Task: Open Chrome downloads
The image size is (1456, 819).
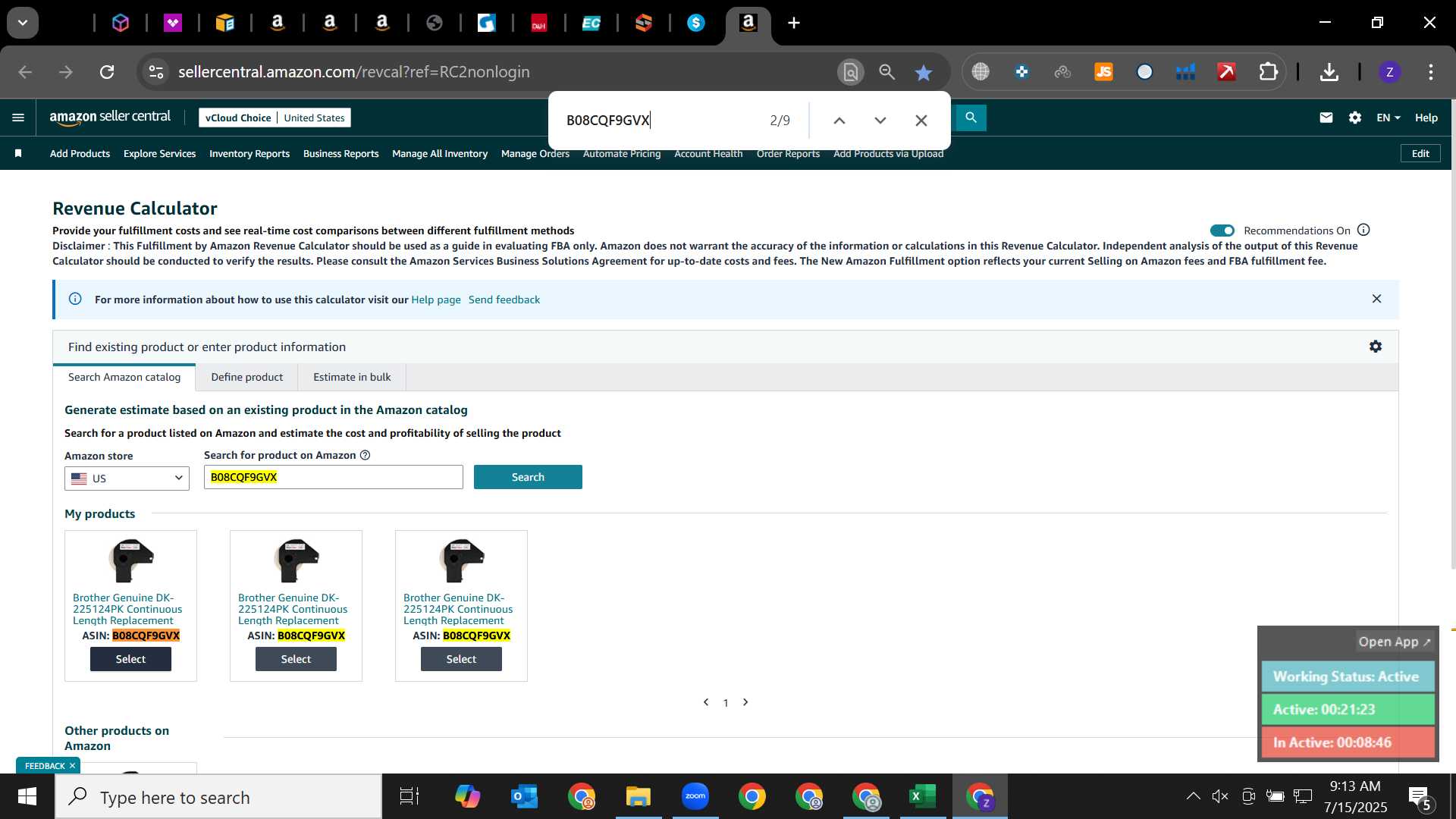Action: 1329,72
